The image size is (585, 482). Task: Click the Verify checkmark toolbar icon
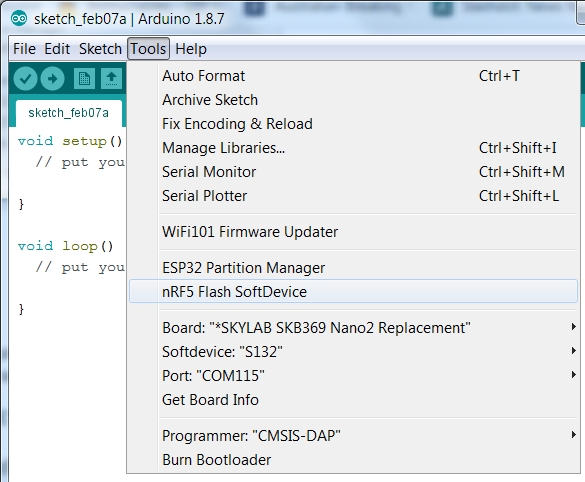pos(25,79)
